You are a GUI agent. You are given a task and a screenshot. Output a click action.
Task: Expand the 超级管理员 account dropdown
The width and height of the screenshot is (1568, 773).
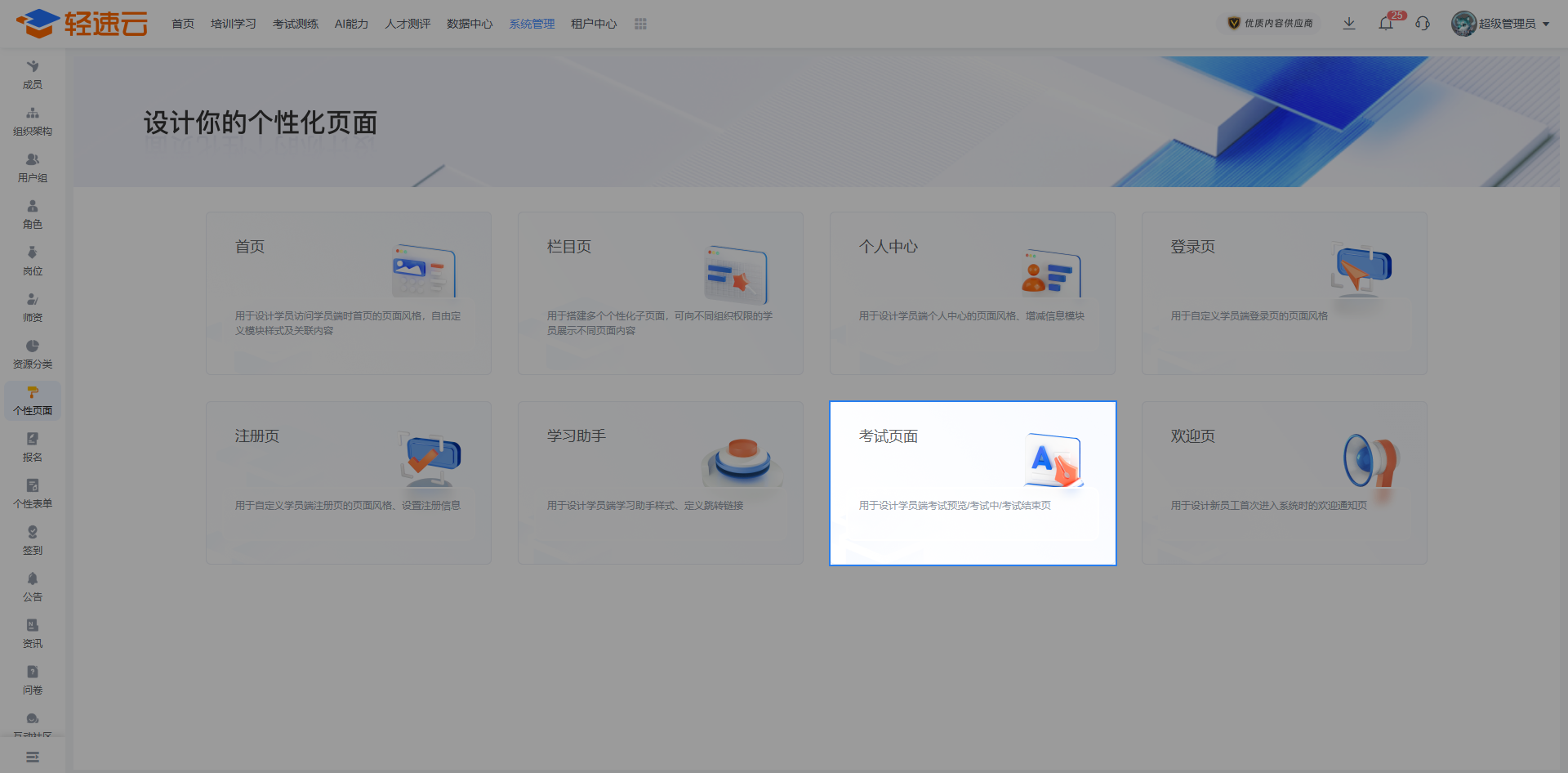(1501, 24)
